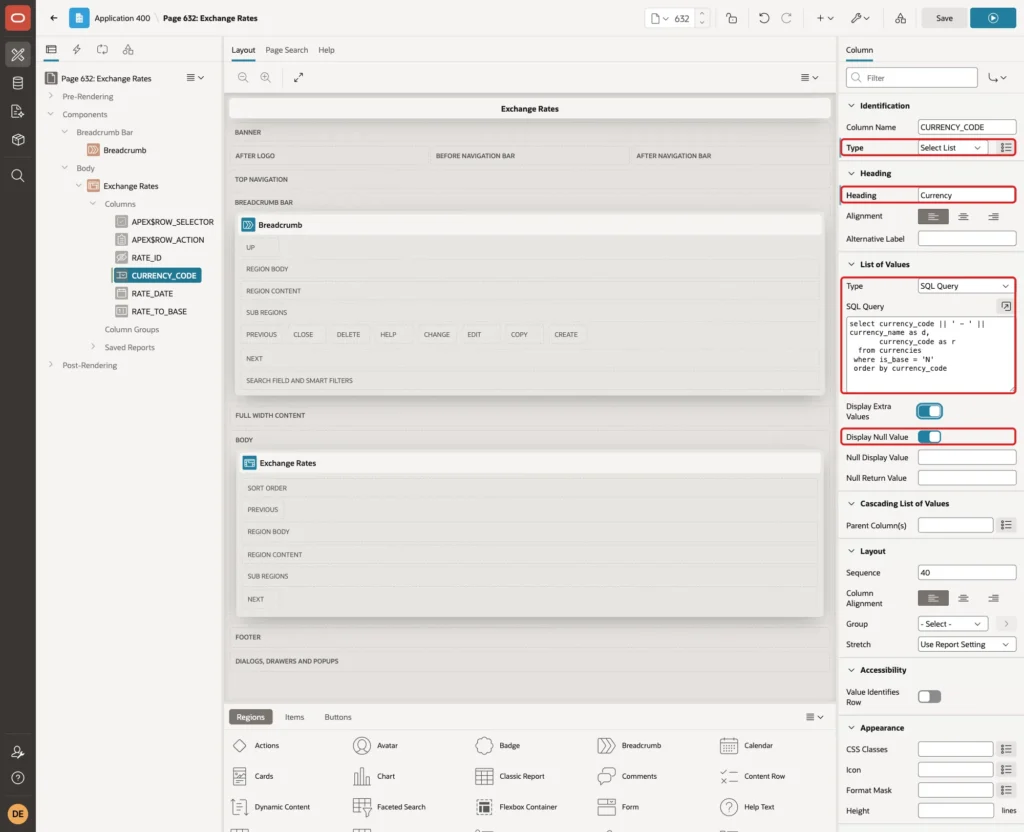Set Column Alignment to center
Image resolution: width=1024 pixels, height=832 pixels.
point(963,598)
